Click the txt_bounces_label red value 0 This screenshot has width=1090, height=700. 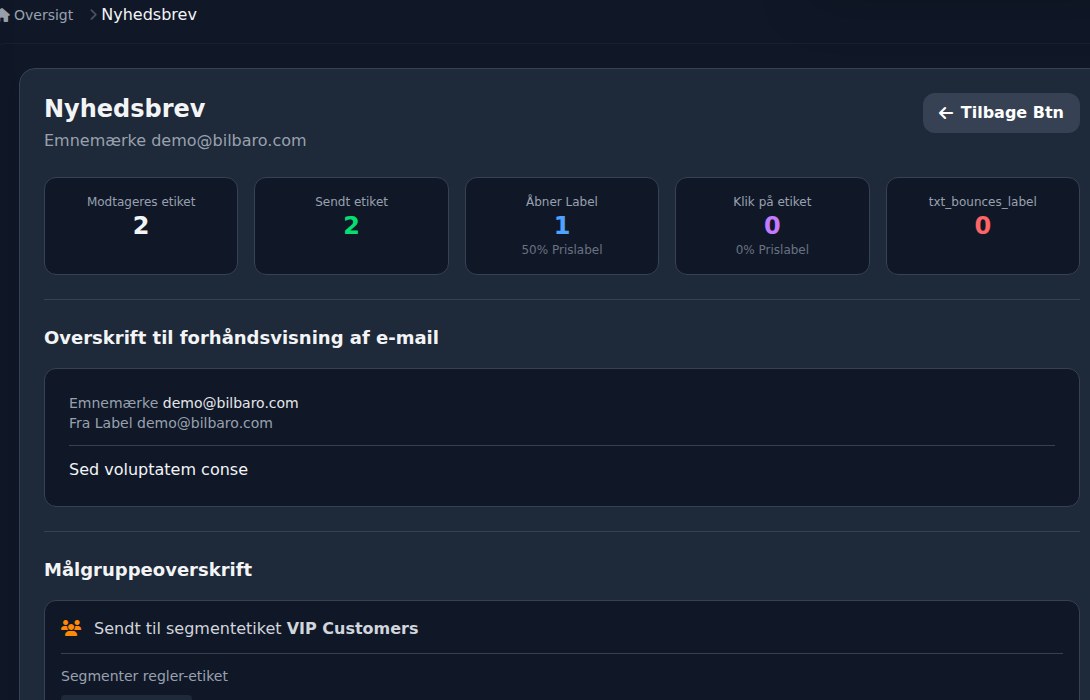point(983,225)
